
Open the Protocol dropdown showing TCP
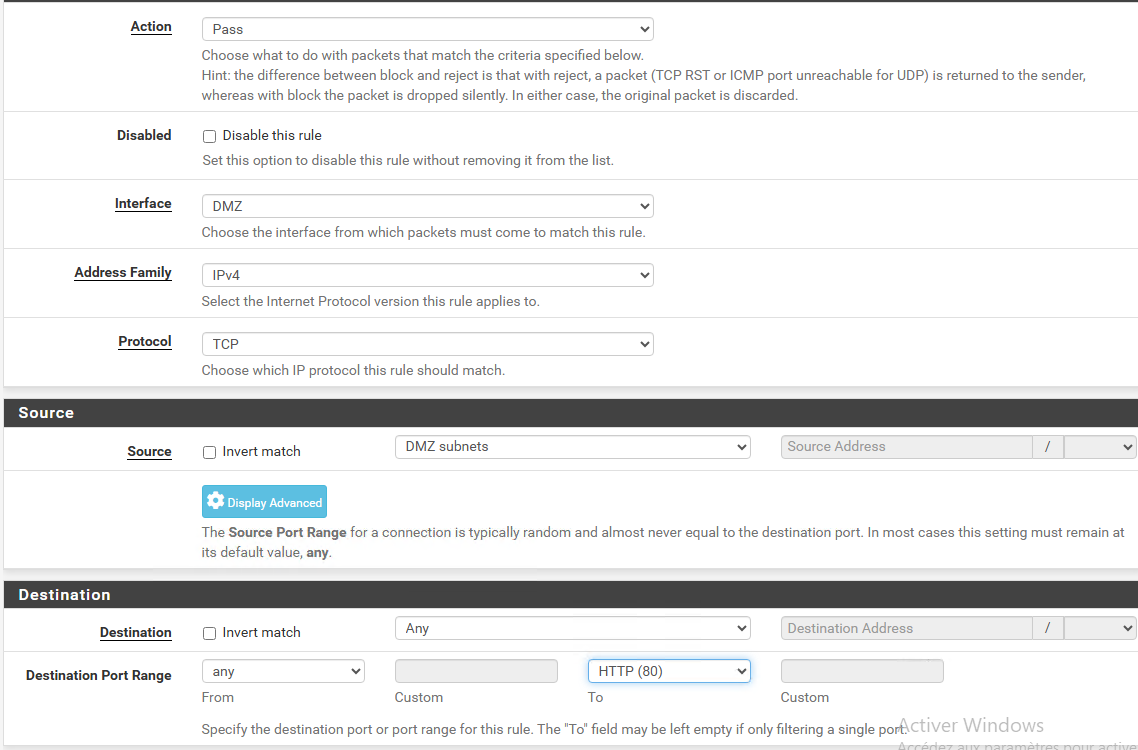click(427, 344)
